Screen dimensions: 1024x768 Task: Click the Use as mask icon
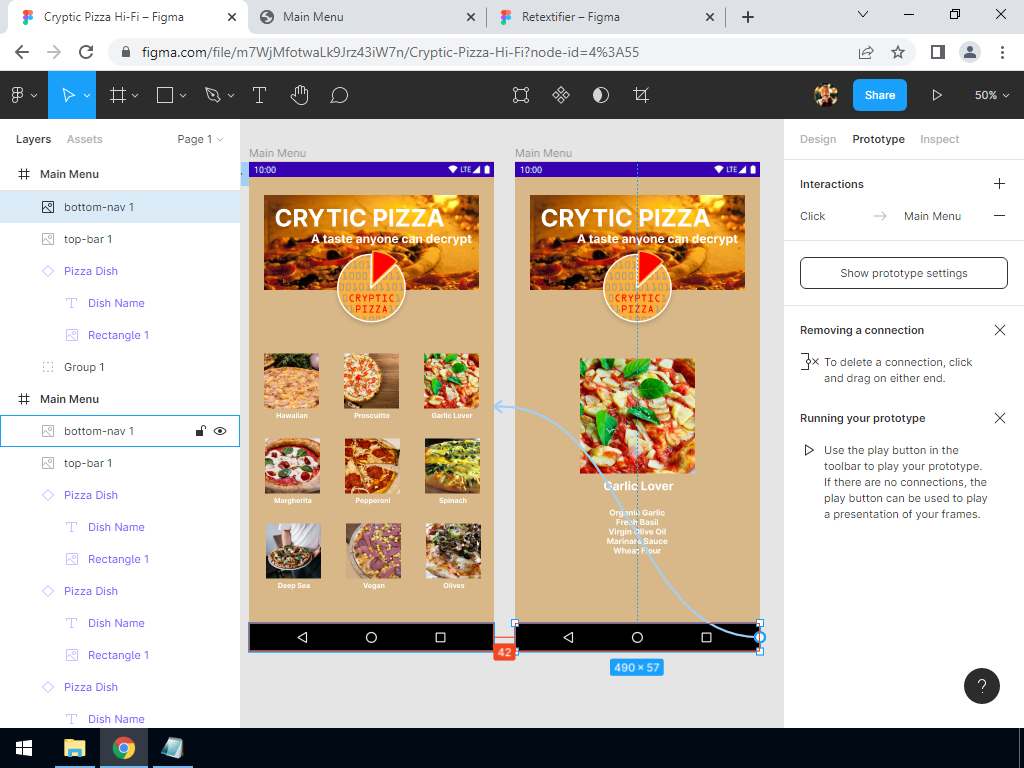click(601, 95)
